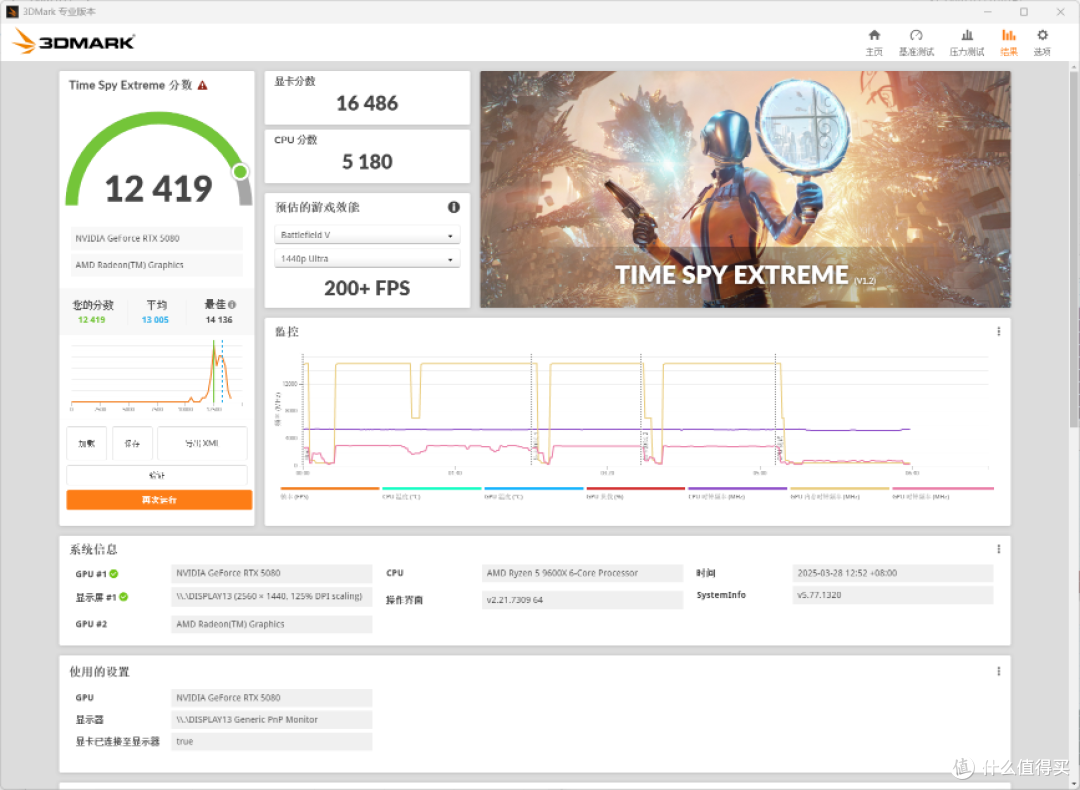Toggle the red GPU load (%) legend
This screenshot has width=1080, height=790.
pyautogui.click(x=635, y=492)
